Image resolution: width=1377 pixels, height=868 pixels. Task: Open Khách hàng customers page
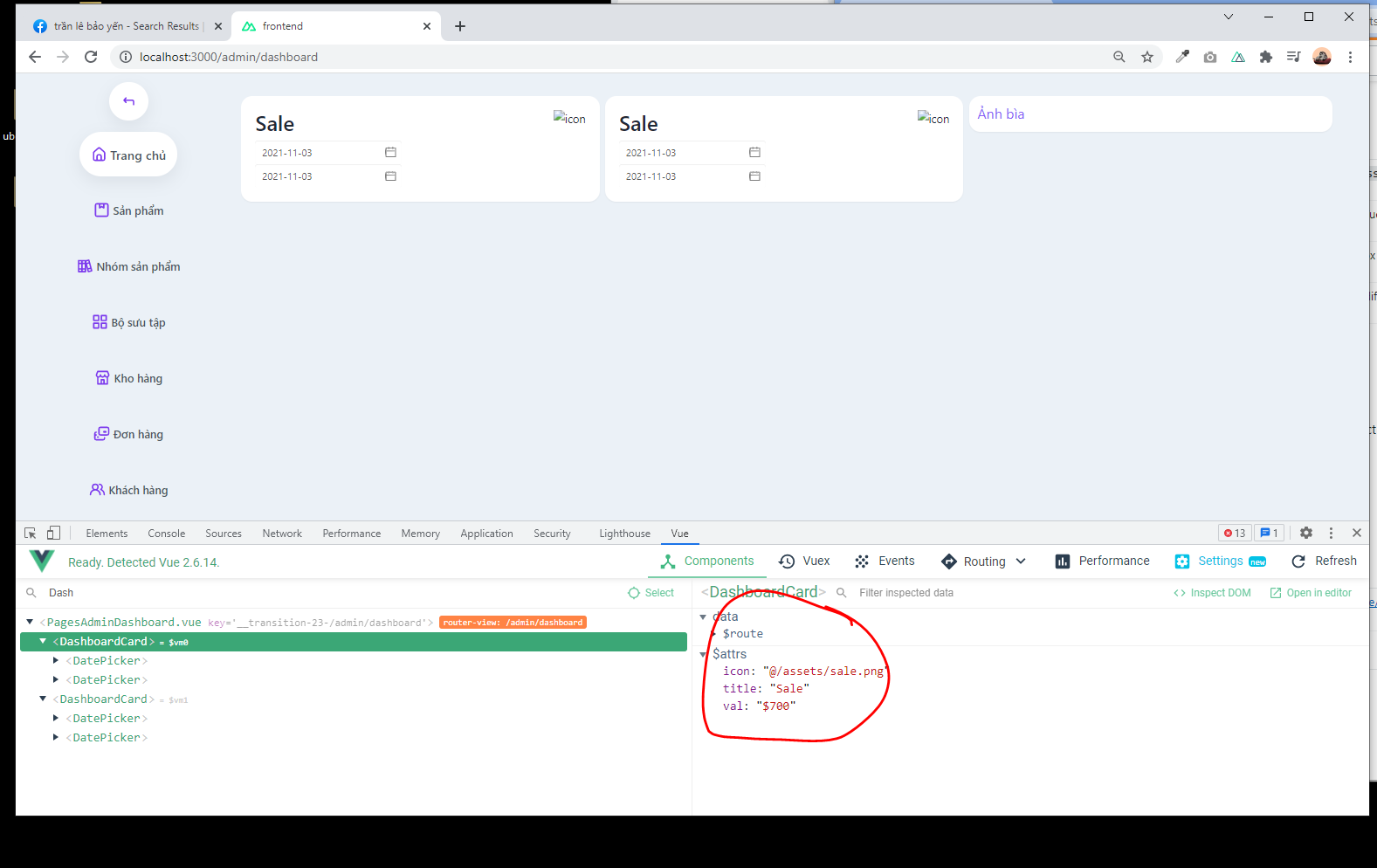(x=128, y=490)
